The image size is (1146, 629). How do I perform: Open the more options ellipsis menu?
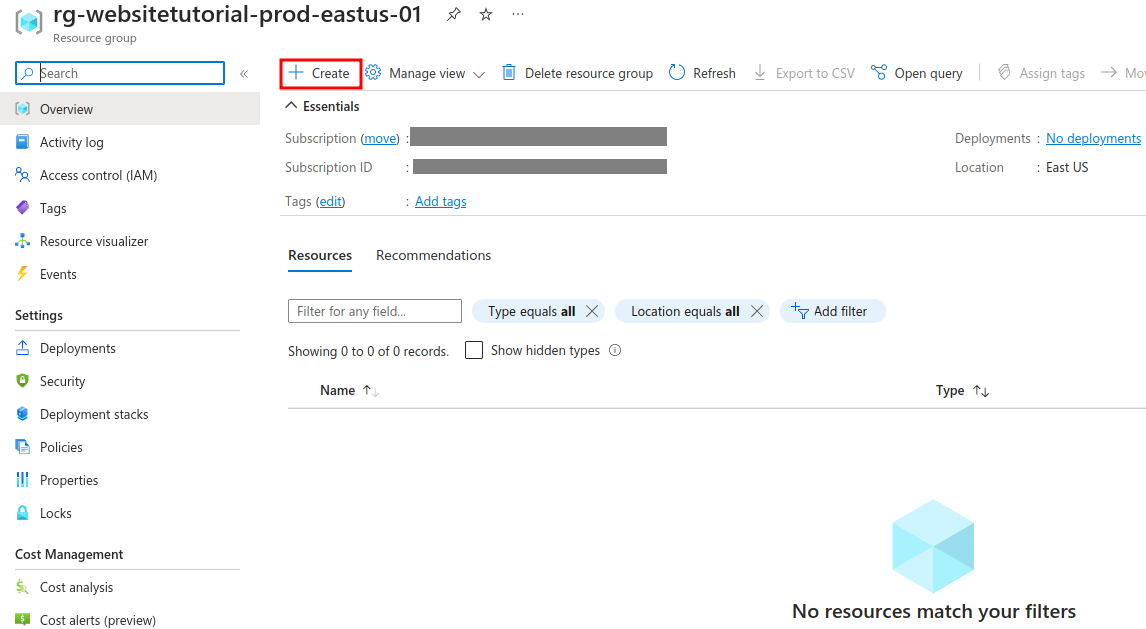tap(517, 15)
